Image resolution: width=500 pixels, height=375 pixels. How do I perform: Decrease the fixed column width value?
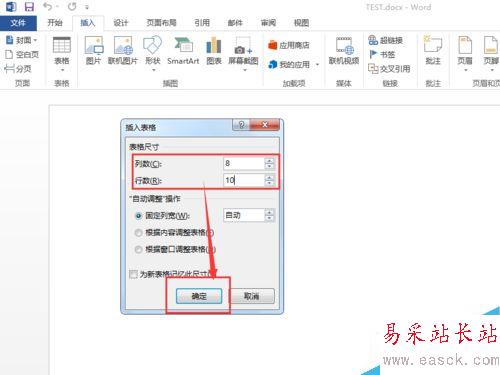tap(269, 218)
